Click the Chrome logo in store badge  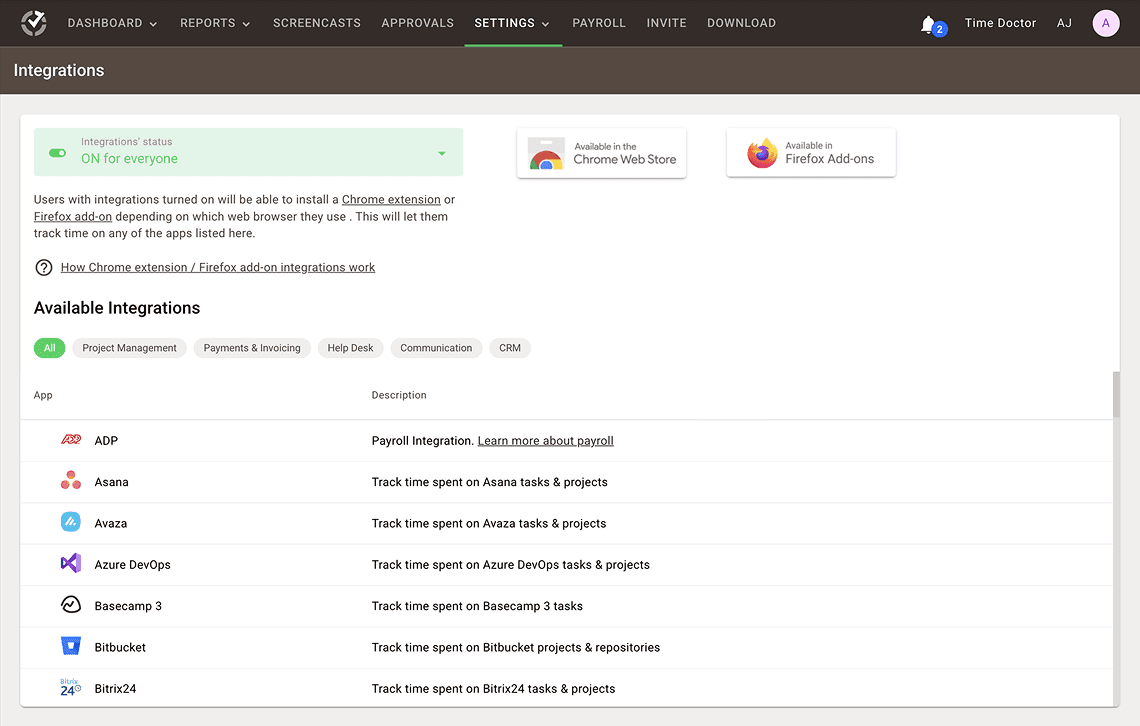(x=546, y=153)
